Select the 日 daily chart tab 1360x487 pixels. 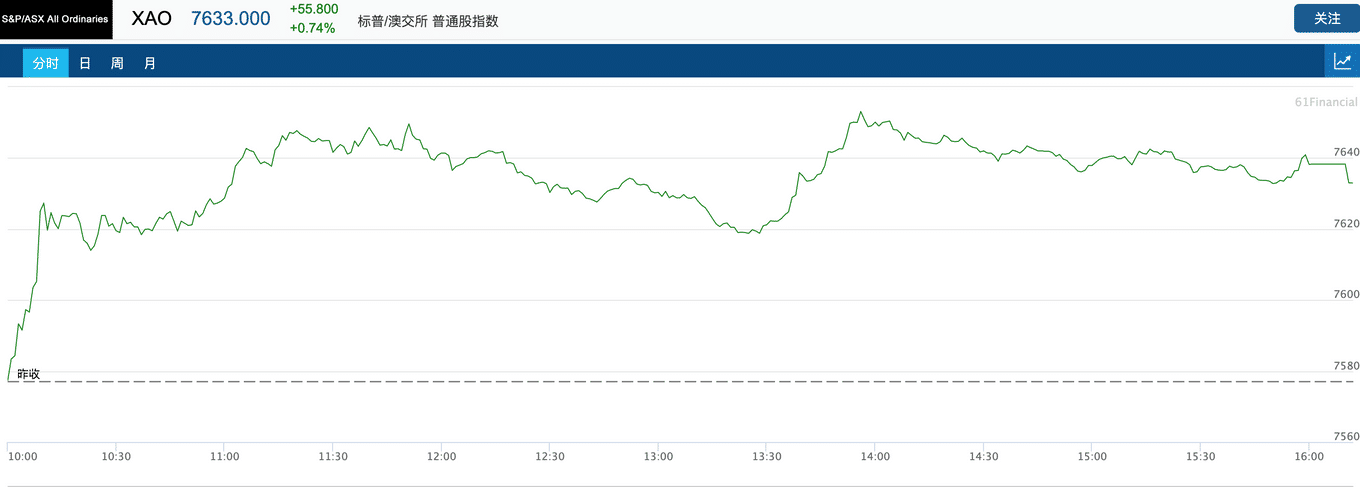point(85,63)
